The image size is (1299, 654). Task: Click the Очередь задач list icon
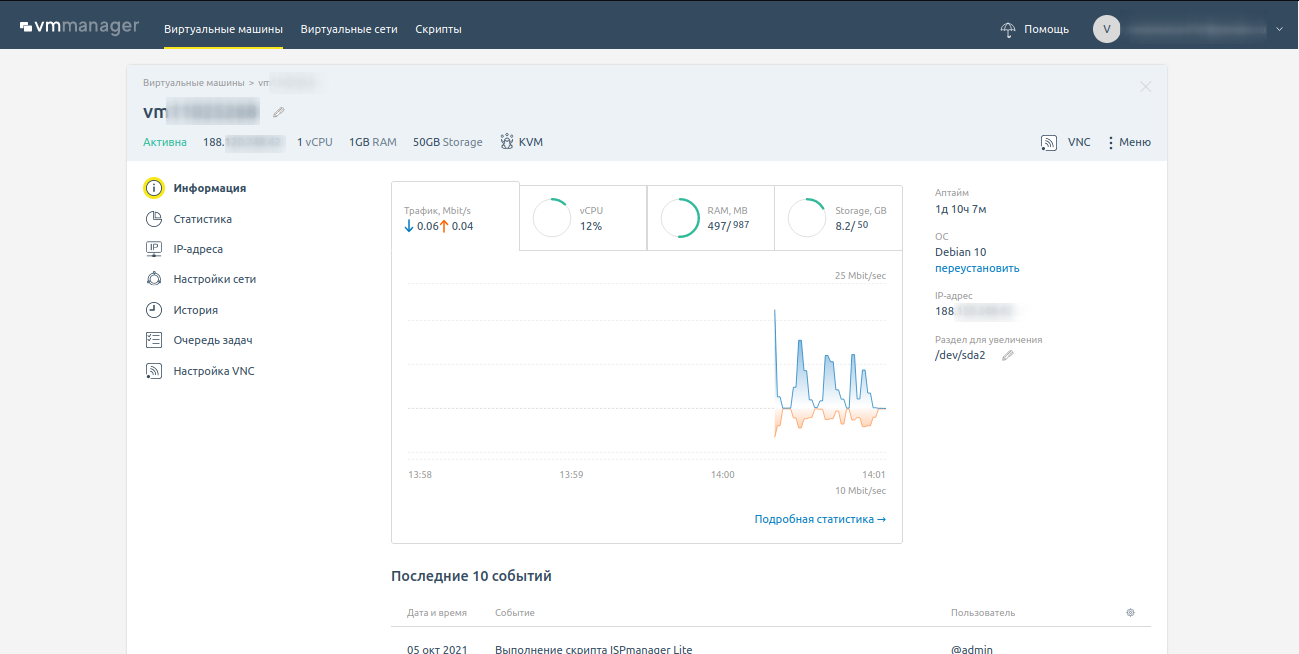pos(154,340)
